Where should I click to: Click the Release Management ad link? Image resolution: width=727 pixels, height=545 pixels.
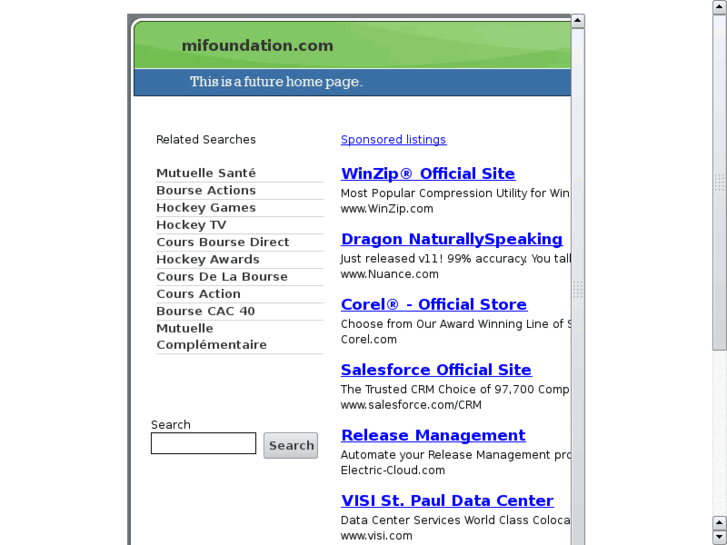click(433, 435)
